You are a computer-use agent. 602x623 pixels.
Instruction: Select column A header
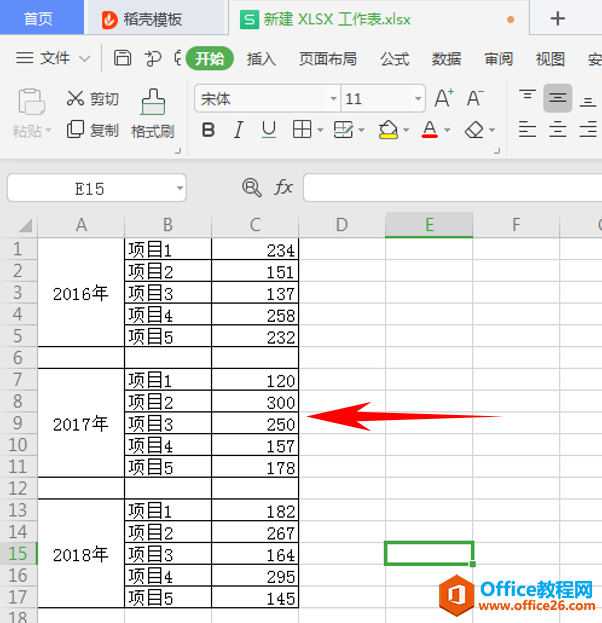click(x=81, y=225)
